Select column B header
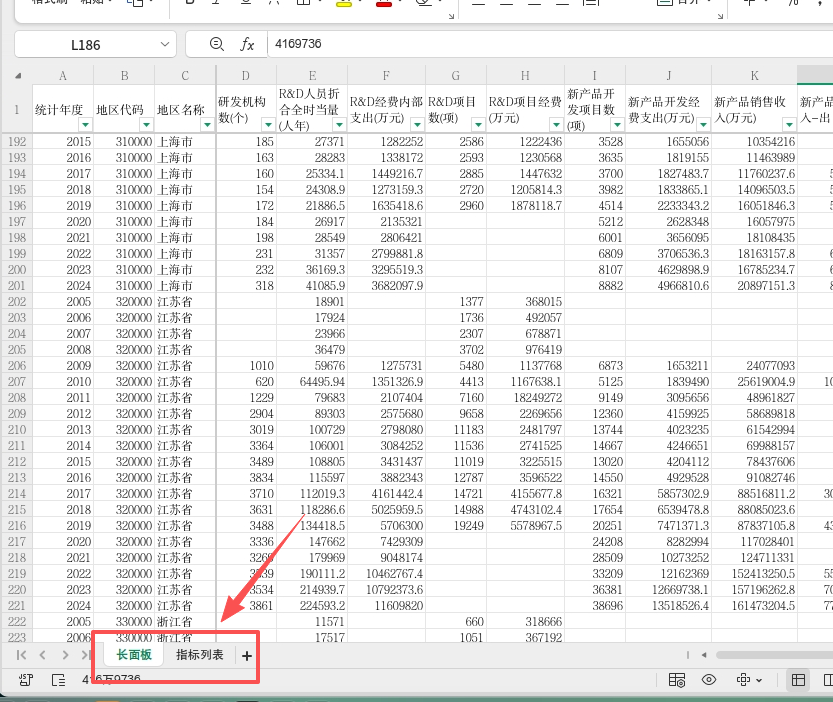Image resolution: width=833 pixels, height=702 pixels. pyautogui.click(x=124, y=75)
